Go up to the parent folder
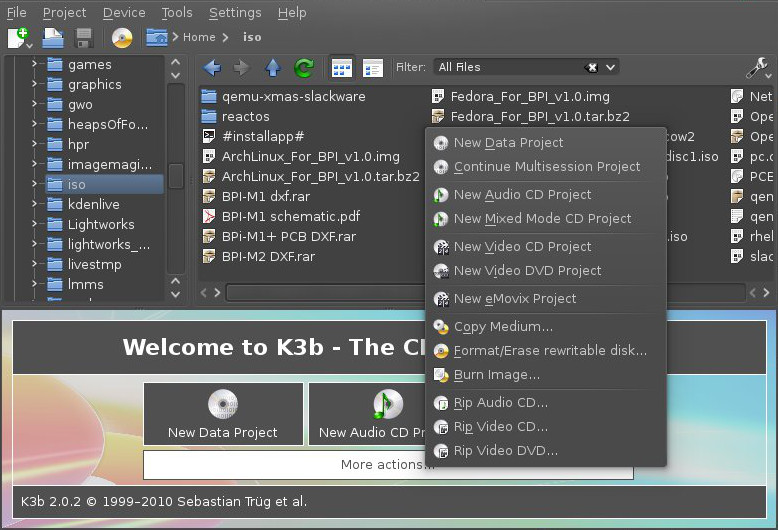Image resolution: width=778 pixels, height=530 pixels. (x=272, y=68)
